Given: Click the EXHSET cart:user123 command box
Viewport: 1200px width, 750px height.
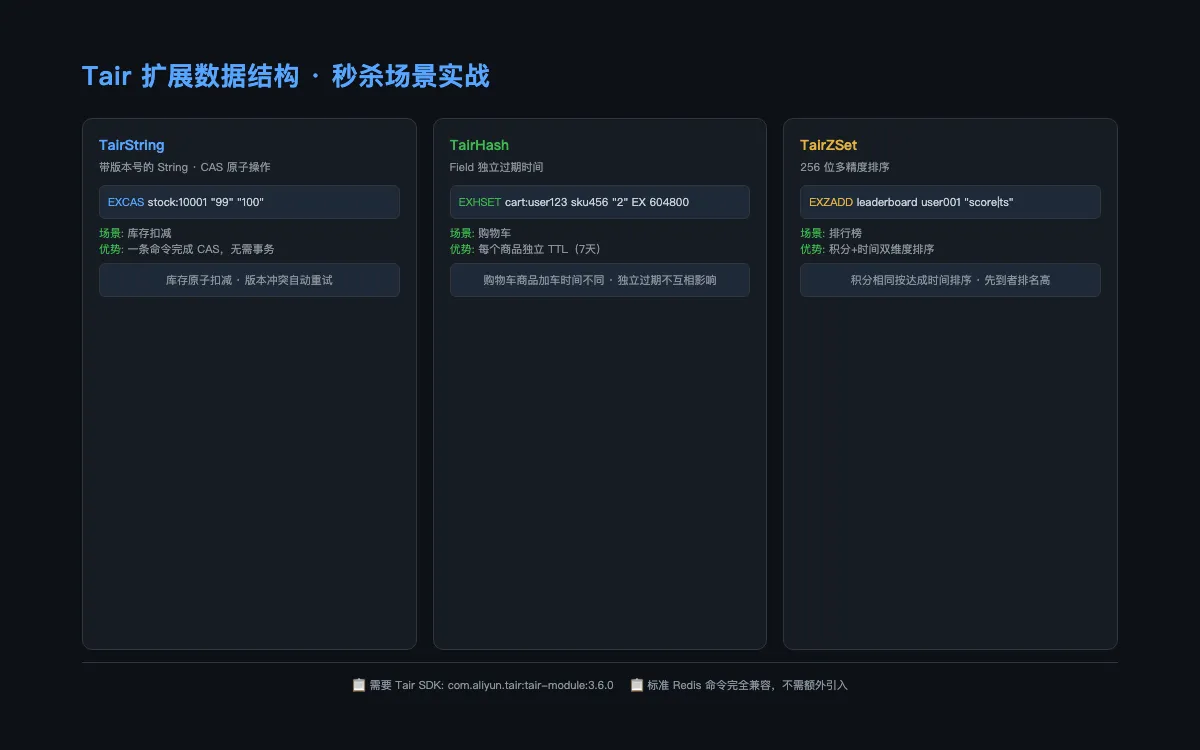Looking at the screenshot, I should click(x=600, y=202).
